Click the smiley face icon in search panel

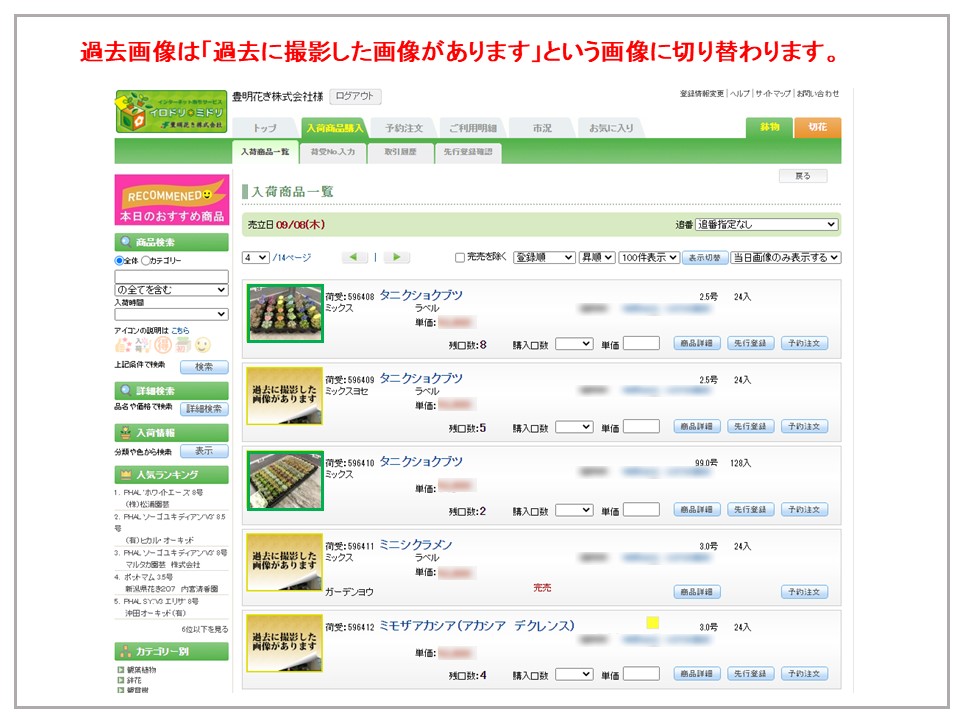point(203,345)
